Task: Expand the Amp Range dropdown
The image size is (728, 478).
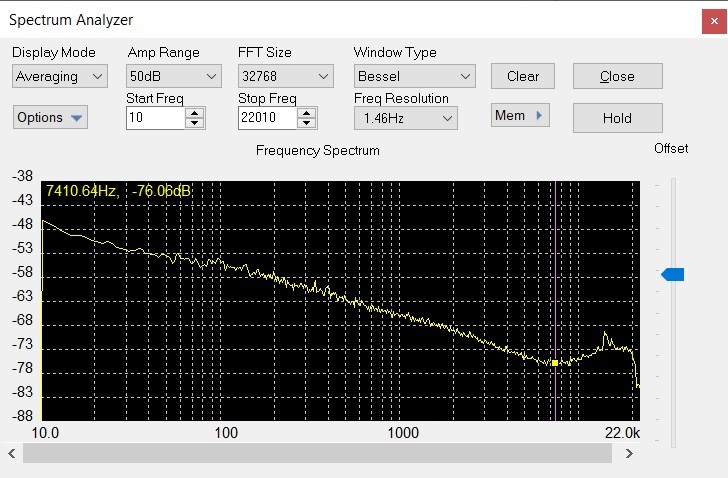Action: (174, 76)
